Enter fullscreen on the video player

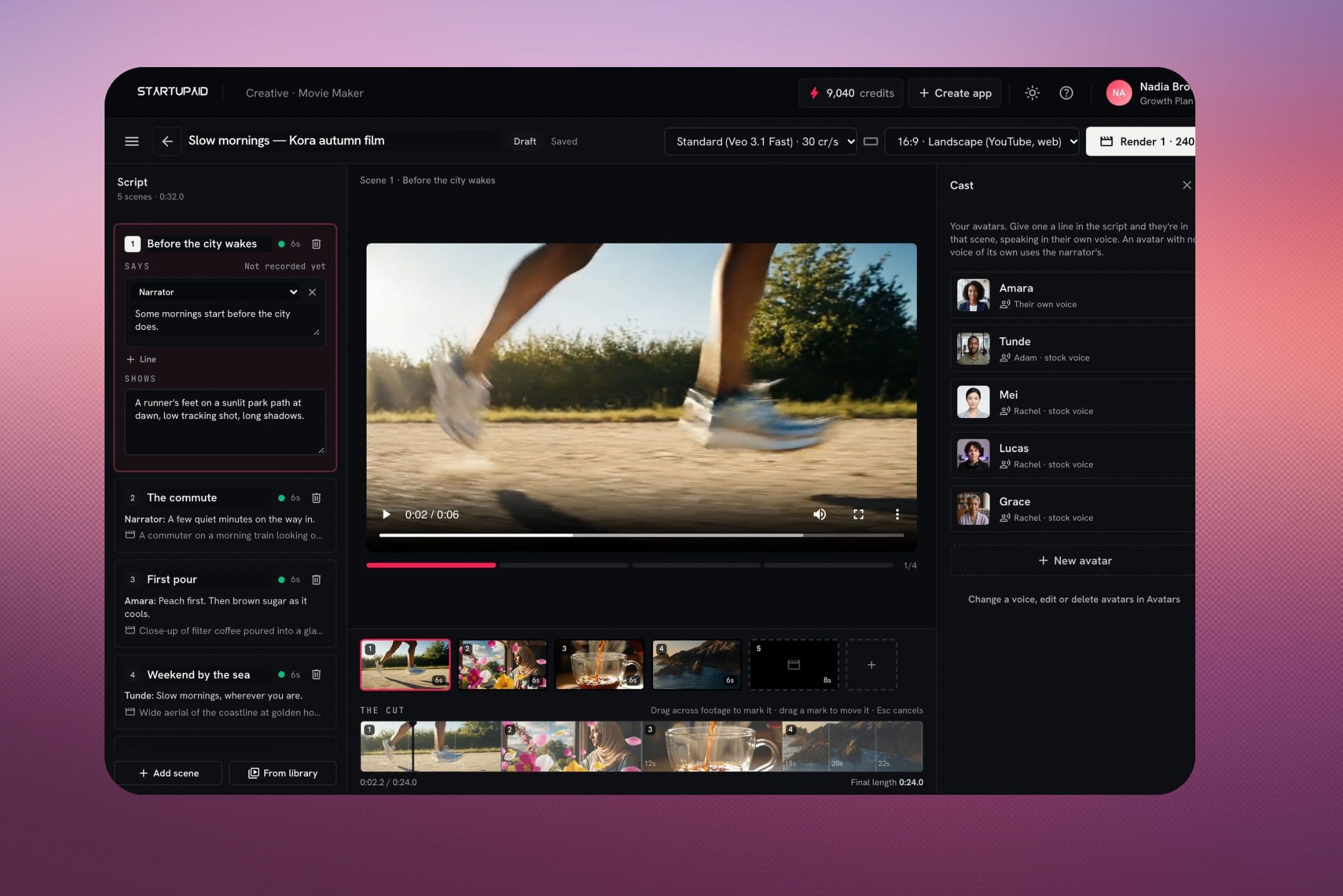coord(858,515)
